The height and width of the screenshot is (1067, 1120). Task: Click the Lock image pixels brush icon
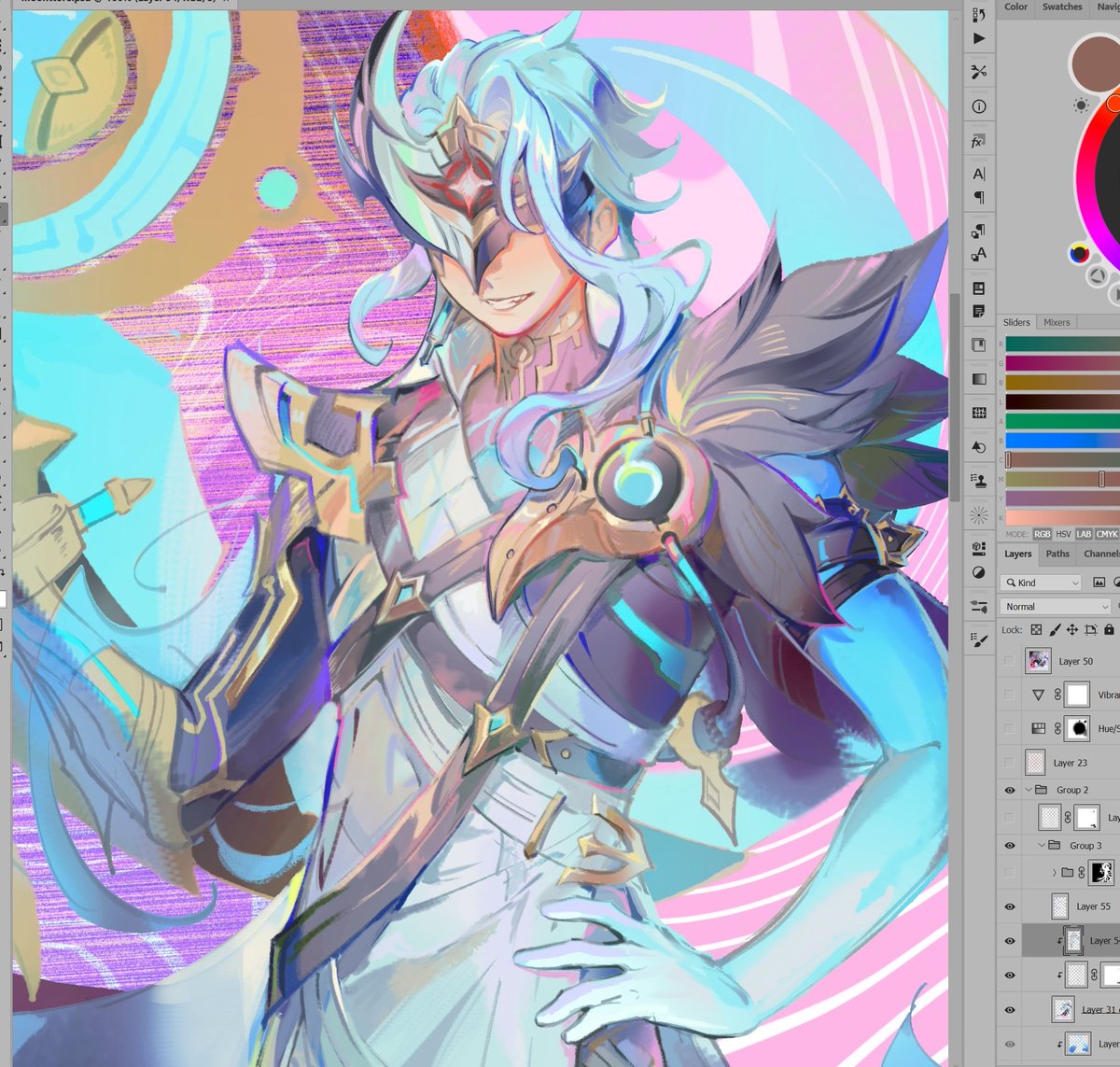(1055, 630)
